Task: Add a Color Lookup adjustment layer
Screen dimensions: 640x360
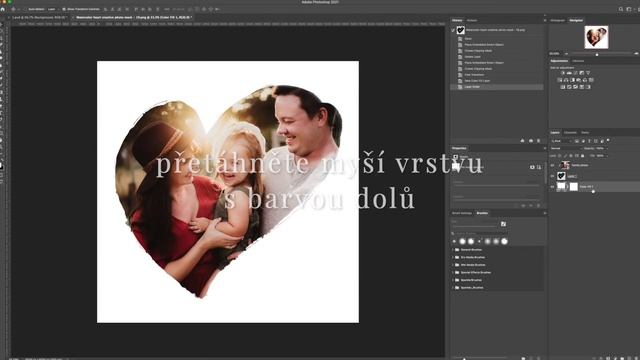Action: (x=591, y=80)
